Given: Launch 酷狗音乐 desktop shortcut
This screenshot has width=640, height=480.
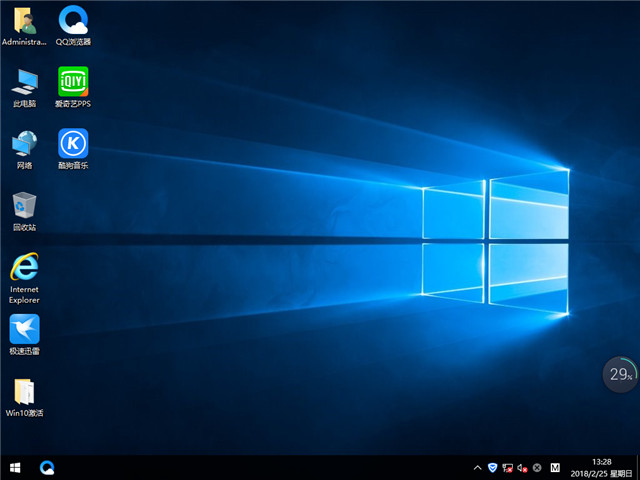Looking at the screenshot, I should tap(73, 149).
